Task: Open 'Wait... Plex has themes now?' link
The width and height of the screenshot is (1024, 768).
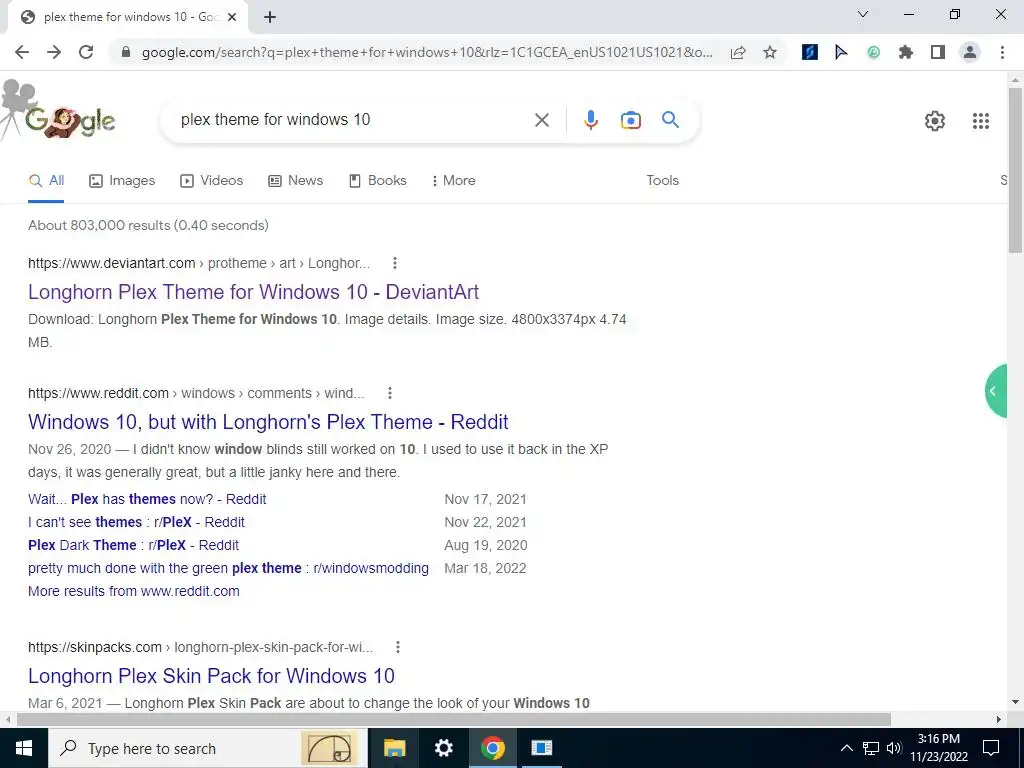Action: tap(147, 500)
